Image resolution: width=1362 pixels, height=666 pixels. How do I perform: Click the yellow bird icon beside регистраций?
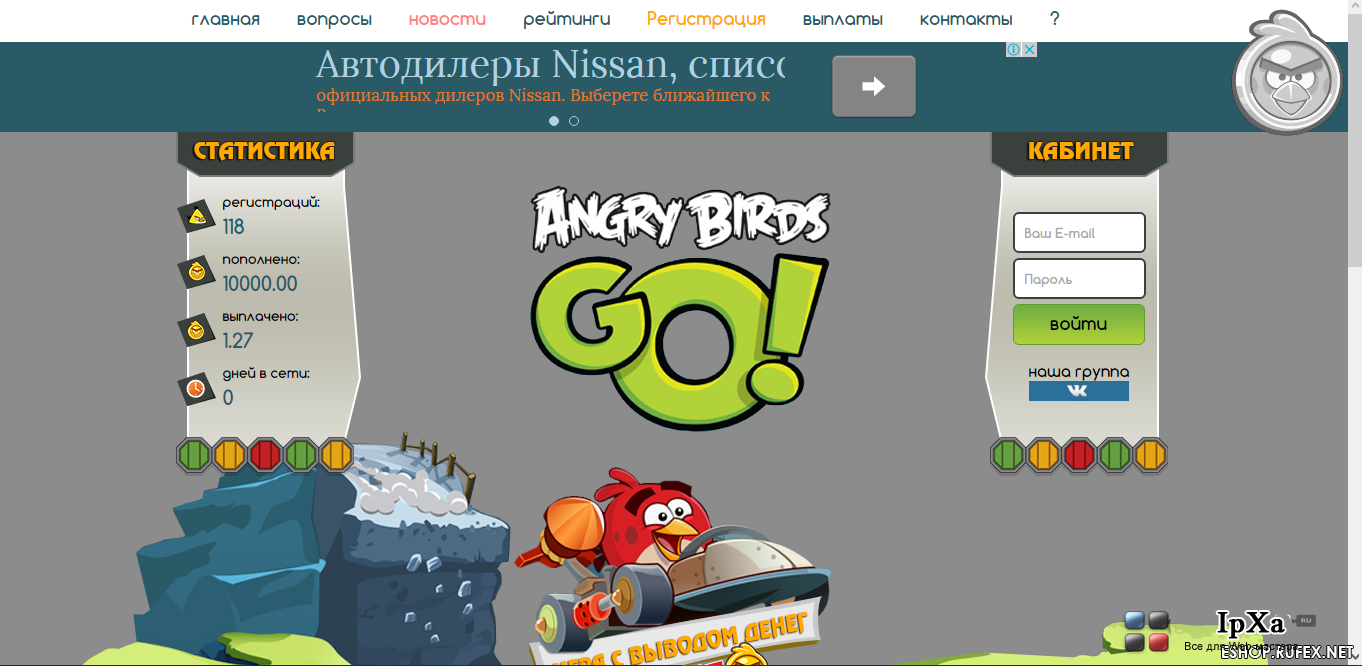pyautogui.click(x=197, y=215)
